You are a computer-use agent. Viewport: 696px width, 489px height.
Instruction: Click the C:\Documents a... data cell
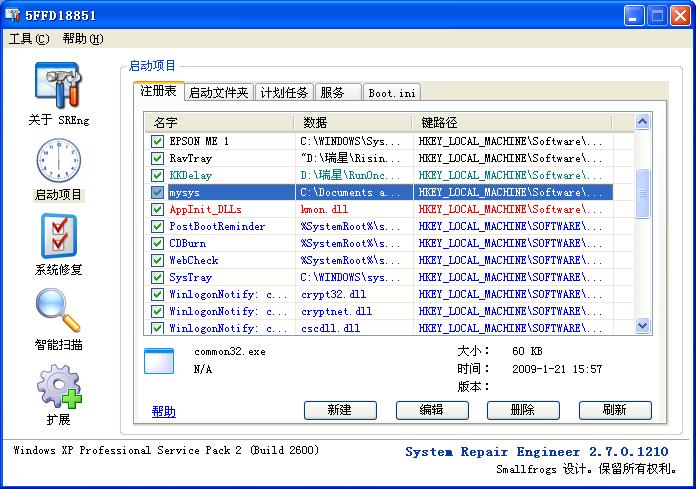point(351,193)
